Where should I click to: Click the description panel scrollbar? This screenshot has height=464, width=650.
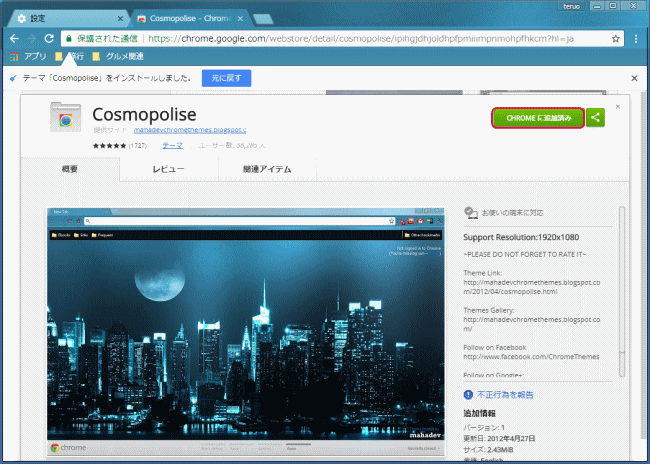point(622,292)
